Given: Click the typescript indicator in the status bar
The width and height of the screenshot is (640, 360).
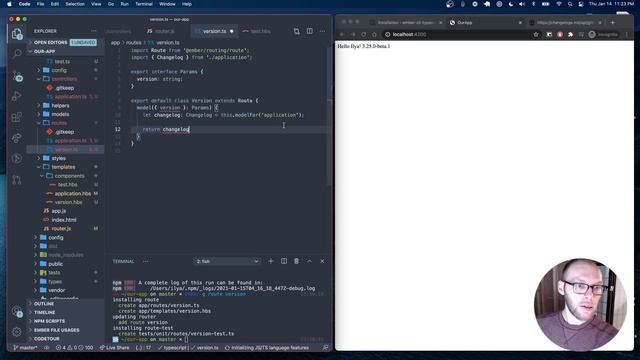Looking at the screenshot, I should (x=173, y=348).
